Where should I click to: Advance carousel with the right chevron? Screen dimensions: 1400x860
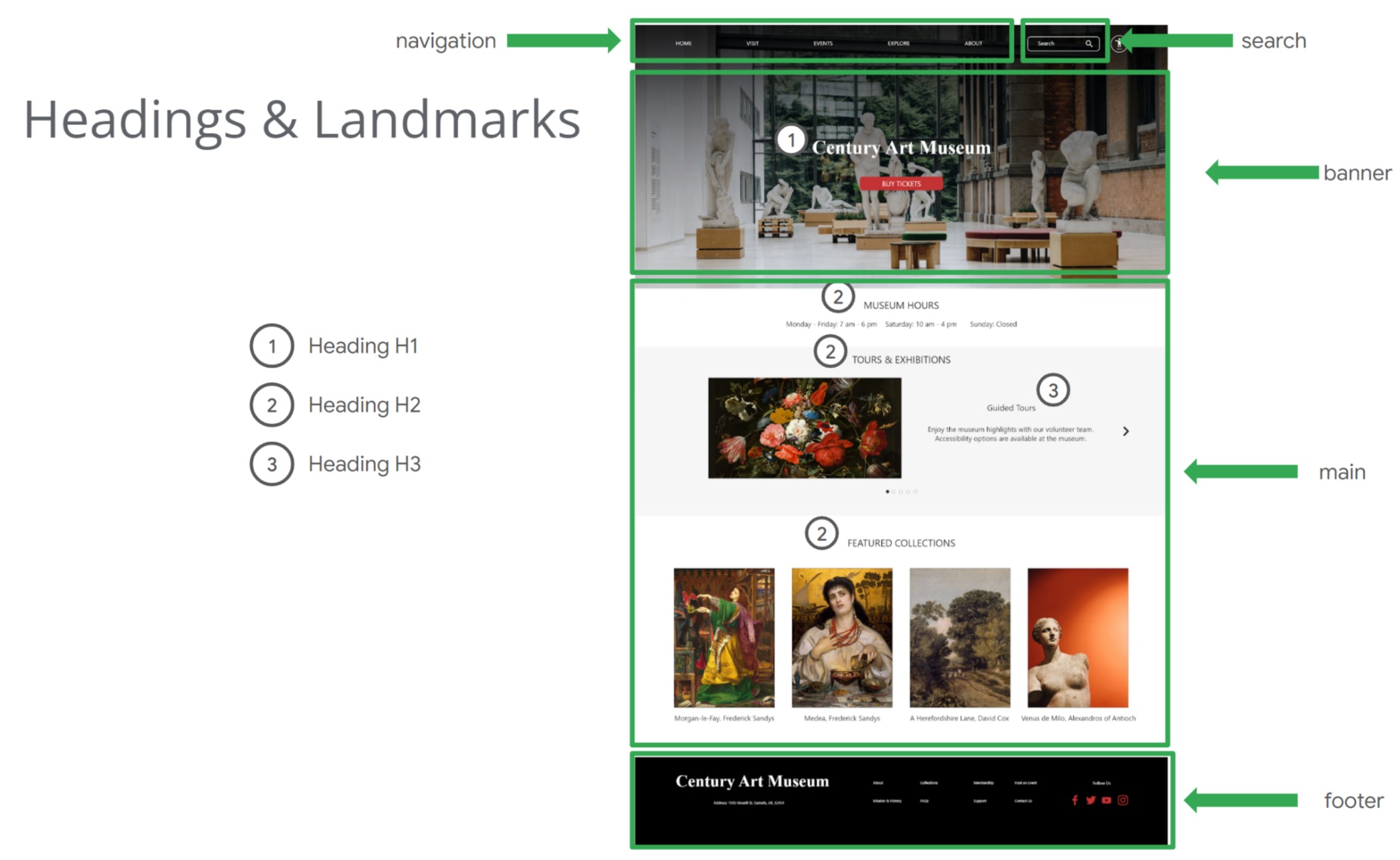coord(1126,431)
